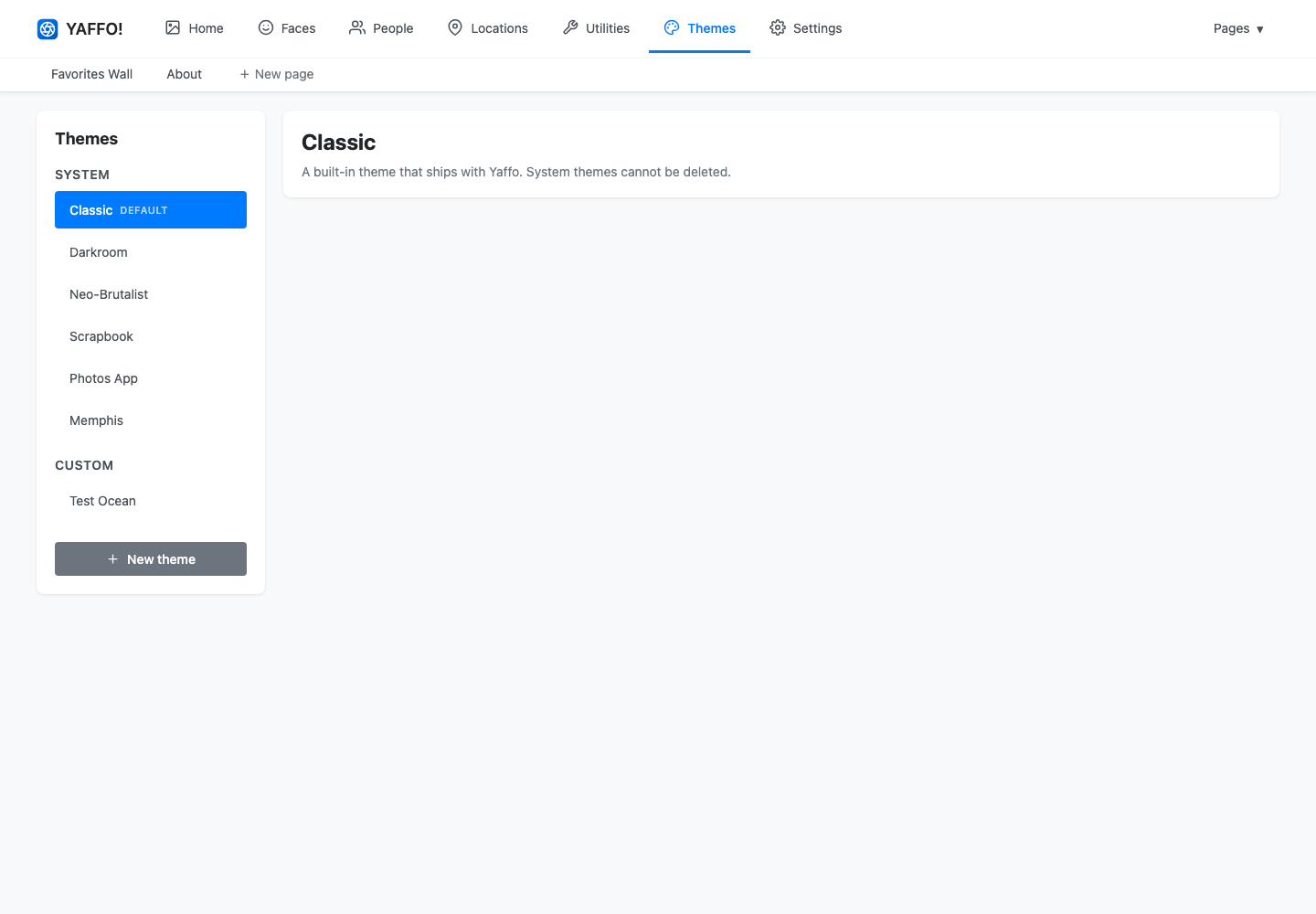Select the Photos App theme
This screenshot has height=914, width=1316.
tap(151, 378)
